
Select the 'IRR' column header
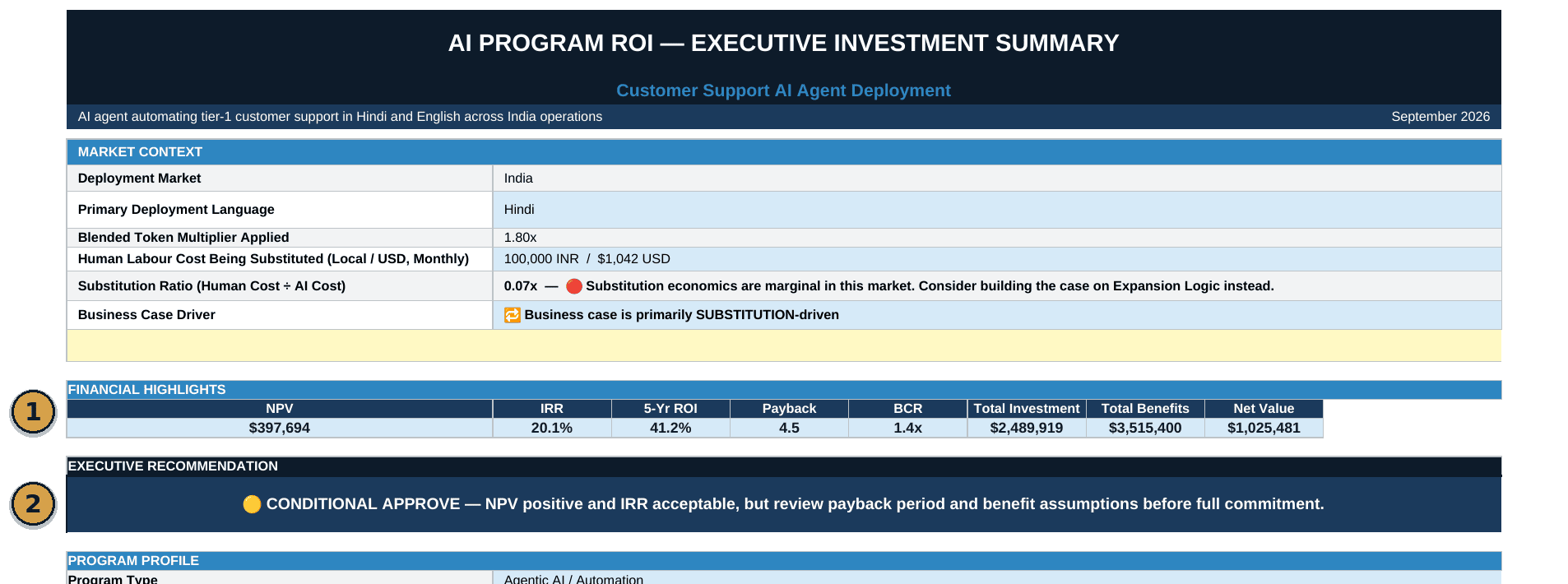tap(552, 409)
